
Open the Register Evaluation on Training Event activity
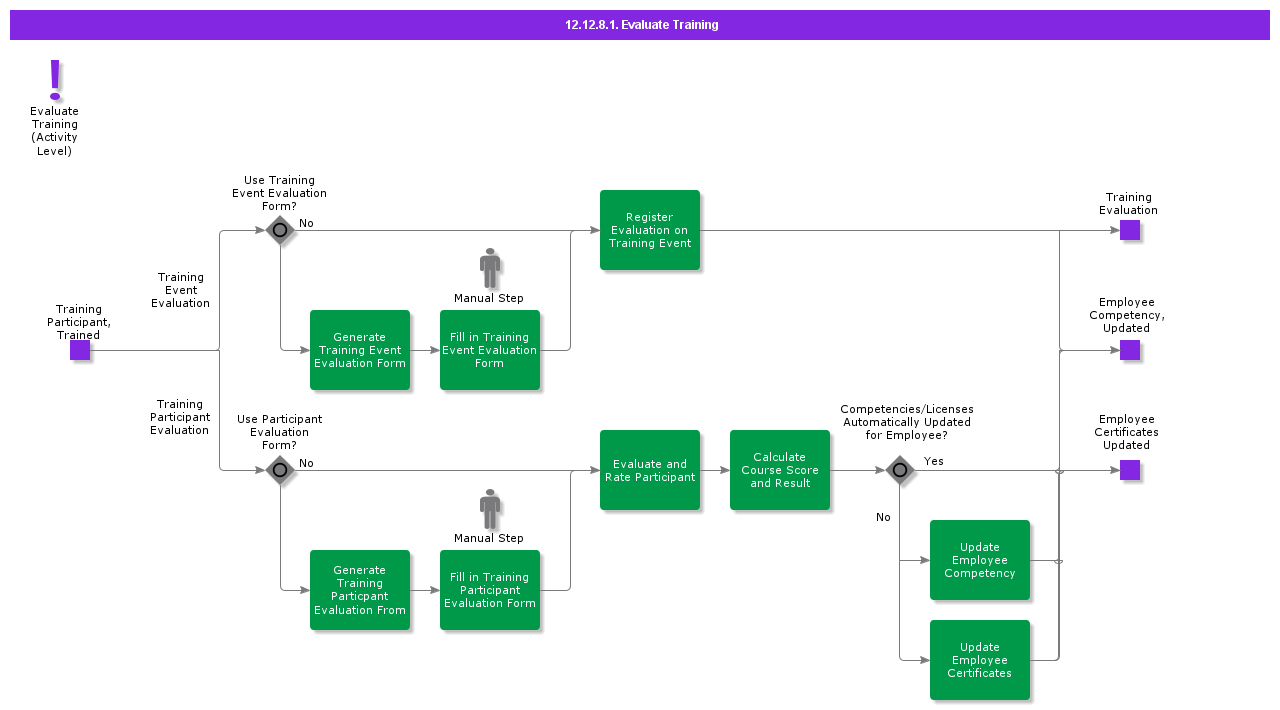click(x=650, y=230)
